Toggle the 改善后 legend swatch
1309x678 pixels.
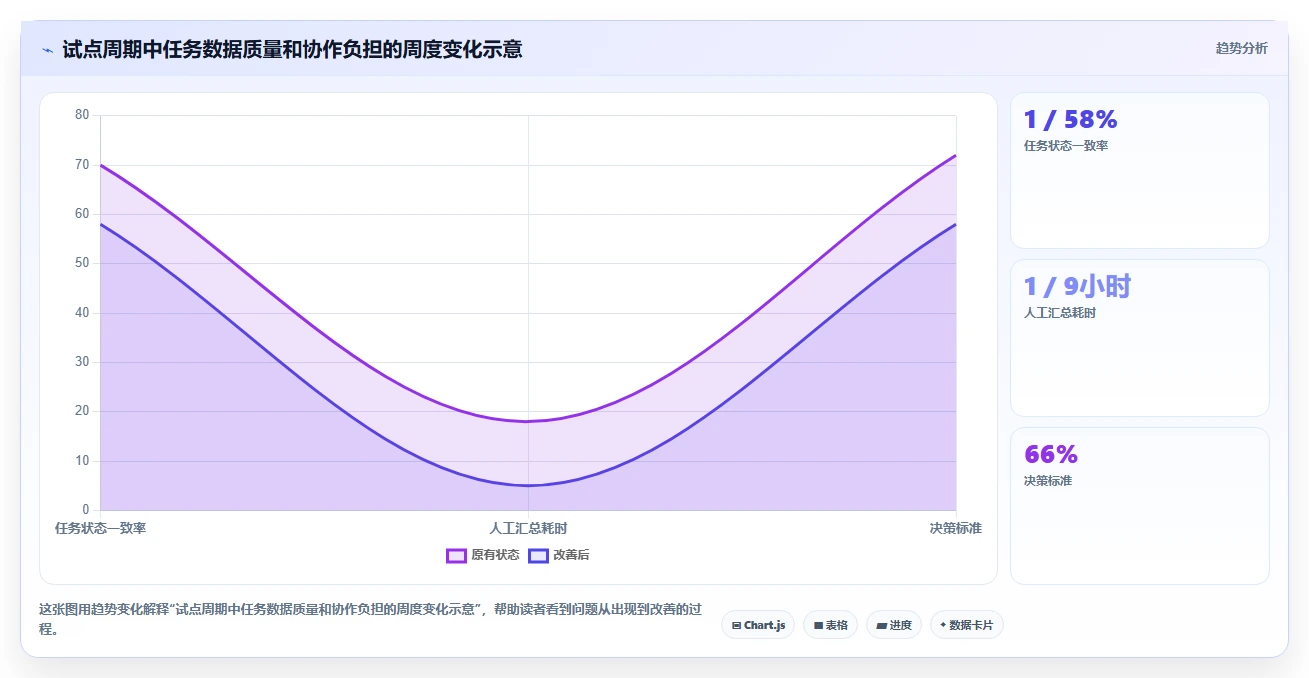pyautogui.click(x=539, y=555)
